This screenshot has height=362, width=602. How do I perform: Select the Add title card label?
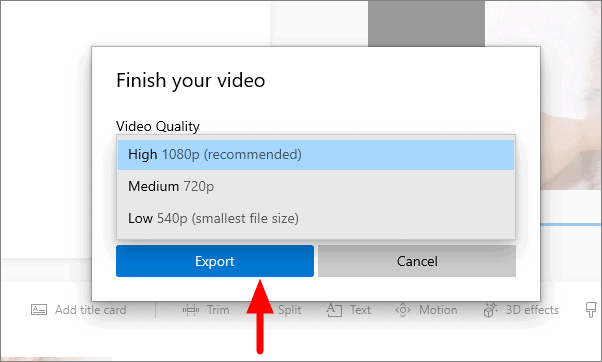pos(91,310)
